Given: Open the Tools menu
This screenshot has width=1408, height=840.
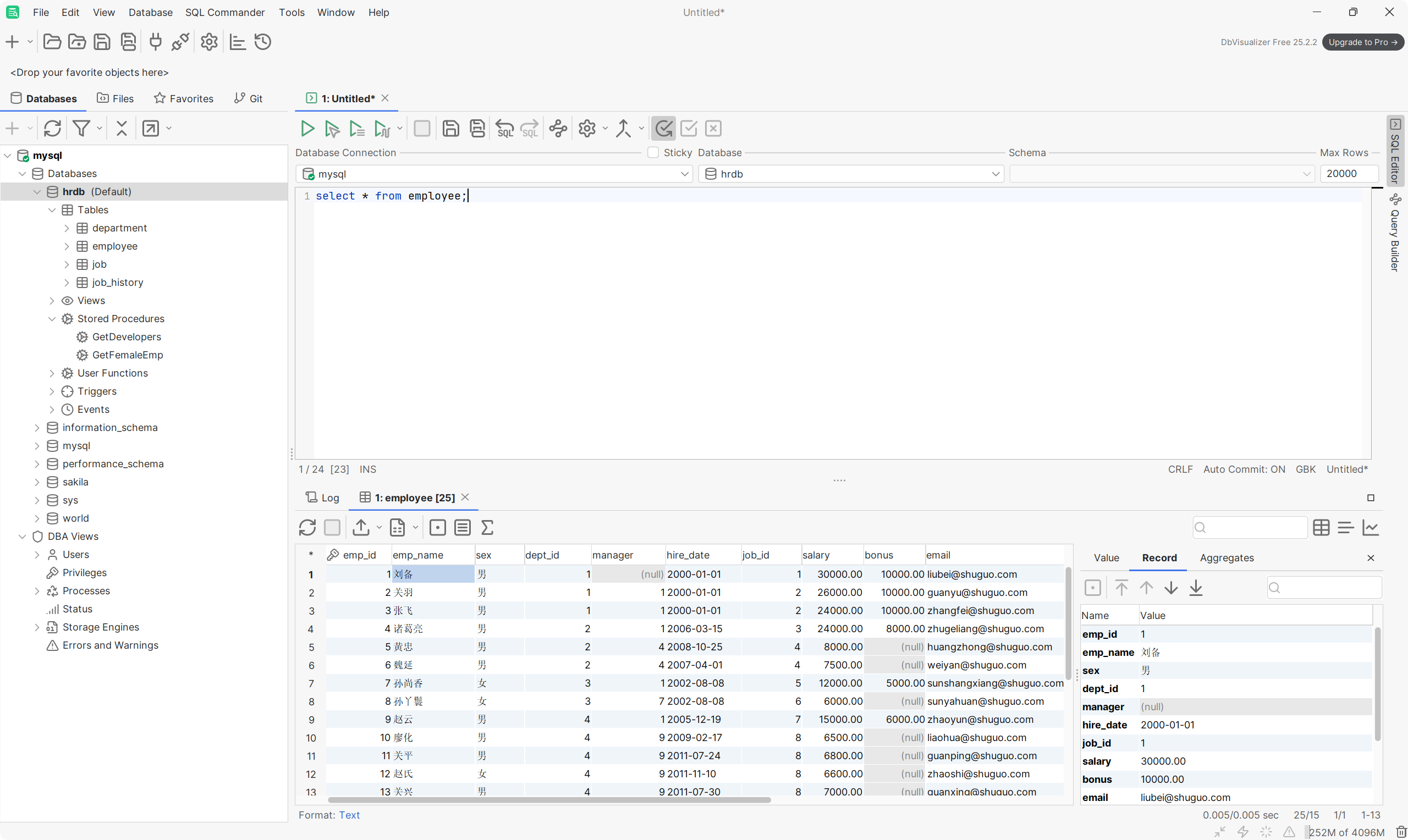Looking at the screenshot, I should click(x=291, y=12).
